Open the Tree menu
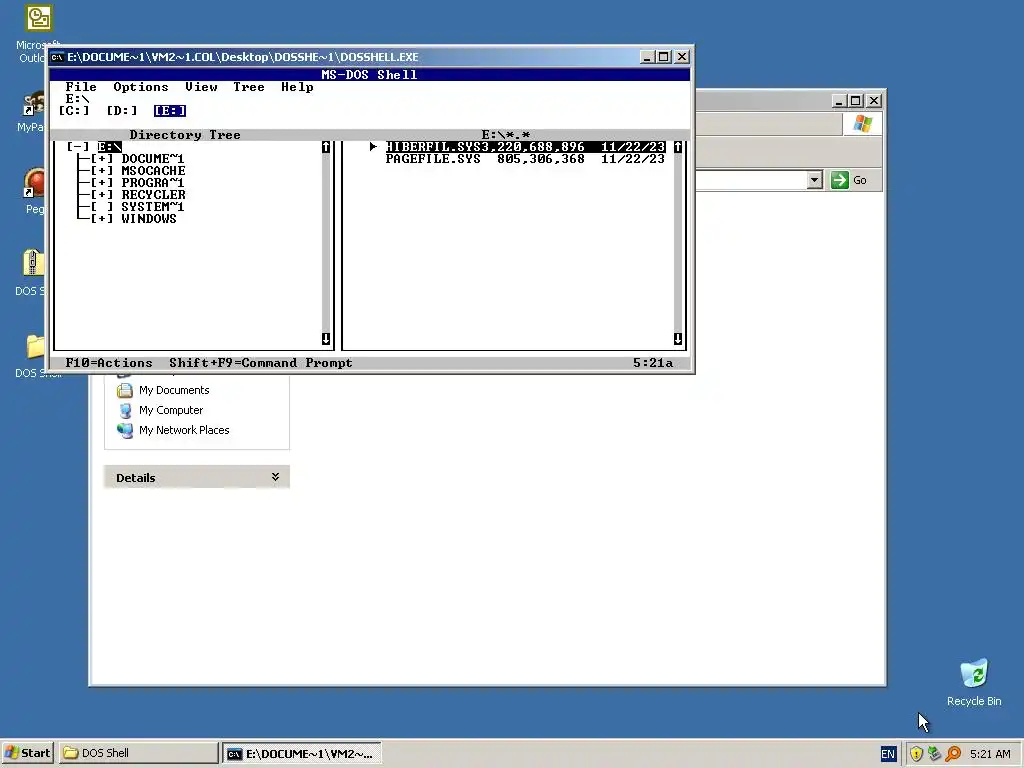Image resolution: width=1024 pixels, height=768 pixels. click(249, 87)
